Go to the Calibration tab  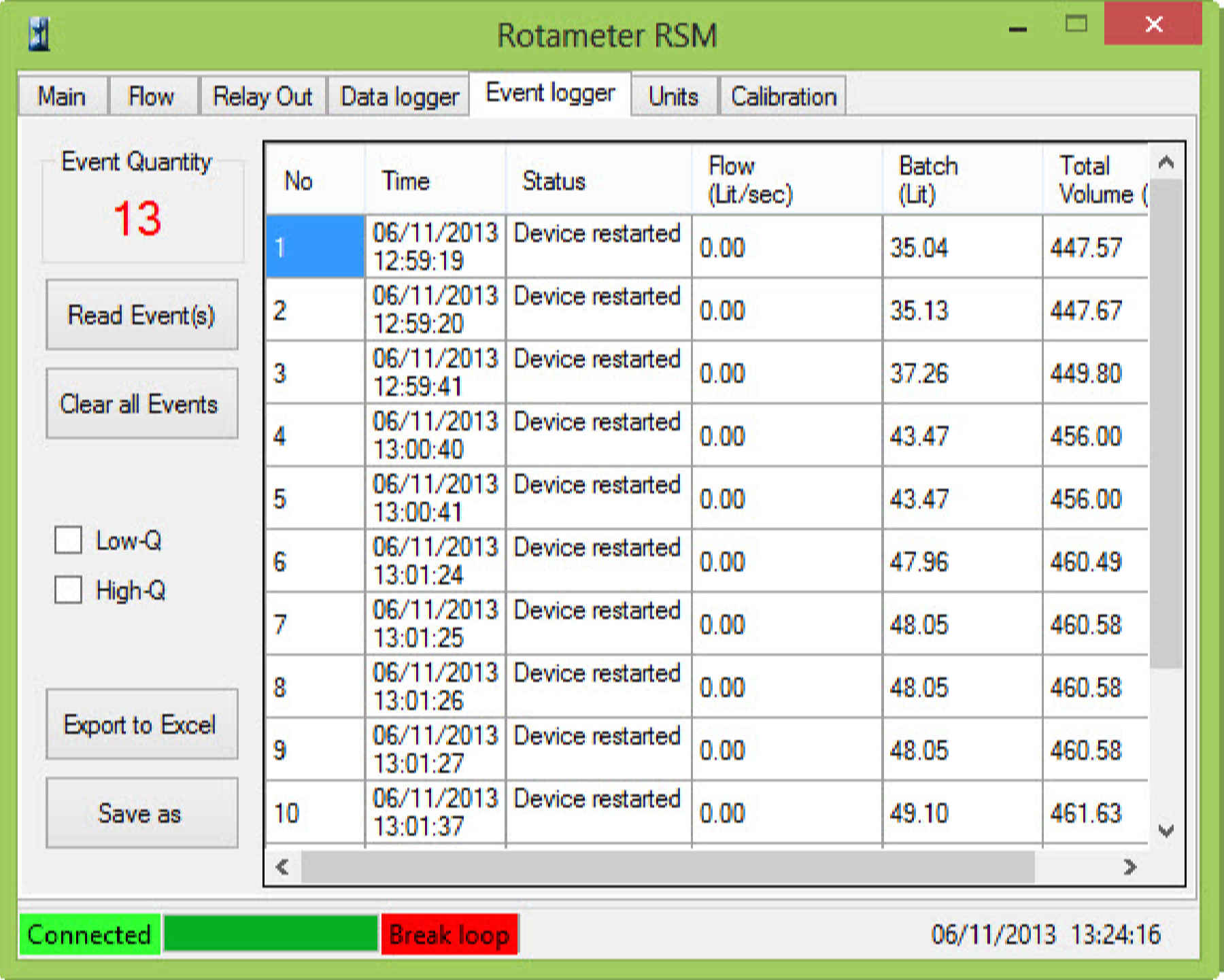pyautogui.click(x=783, y=97)
